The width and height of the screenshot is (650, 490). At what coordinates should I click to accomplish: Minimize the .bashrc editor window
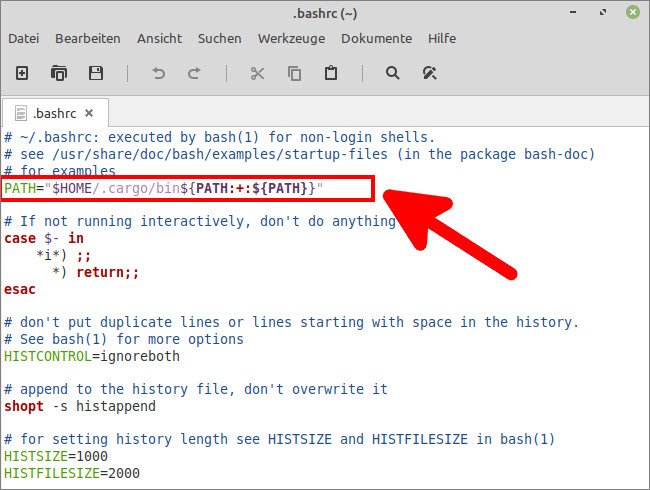coord(573,12)
